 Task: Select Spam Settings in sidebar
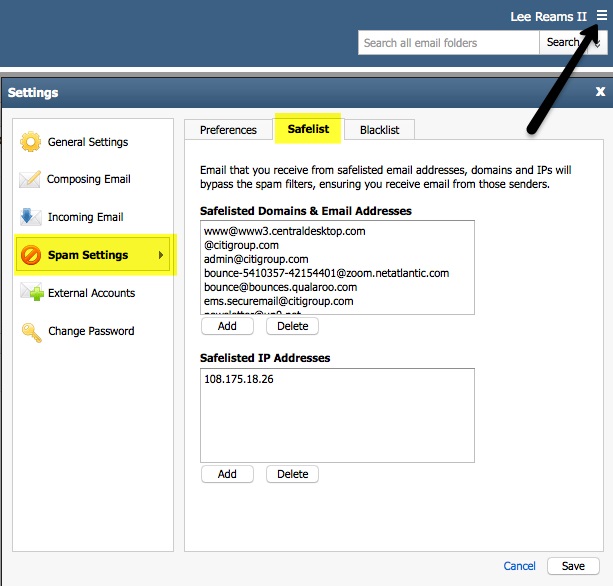click(x=93, y=255)
